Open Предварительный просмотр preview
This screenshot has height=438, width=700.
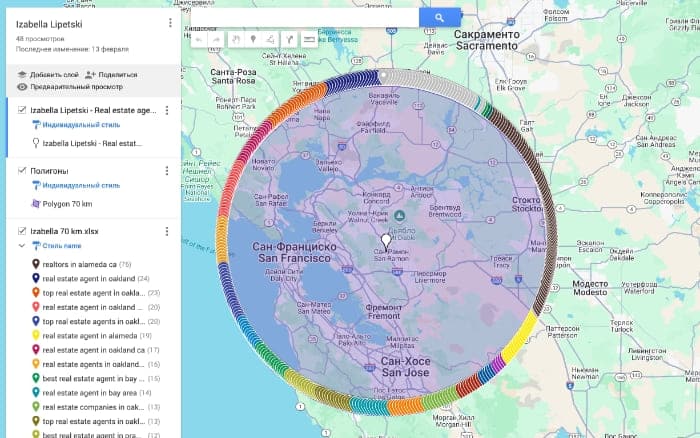pos(70,87)
